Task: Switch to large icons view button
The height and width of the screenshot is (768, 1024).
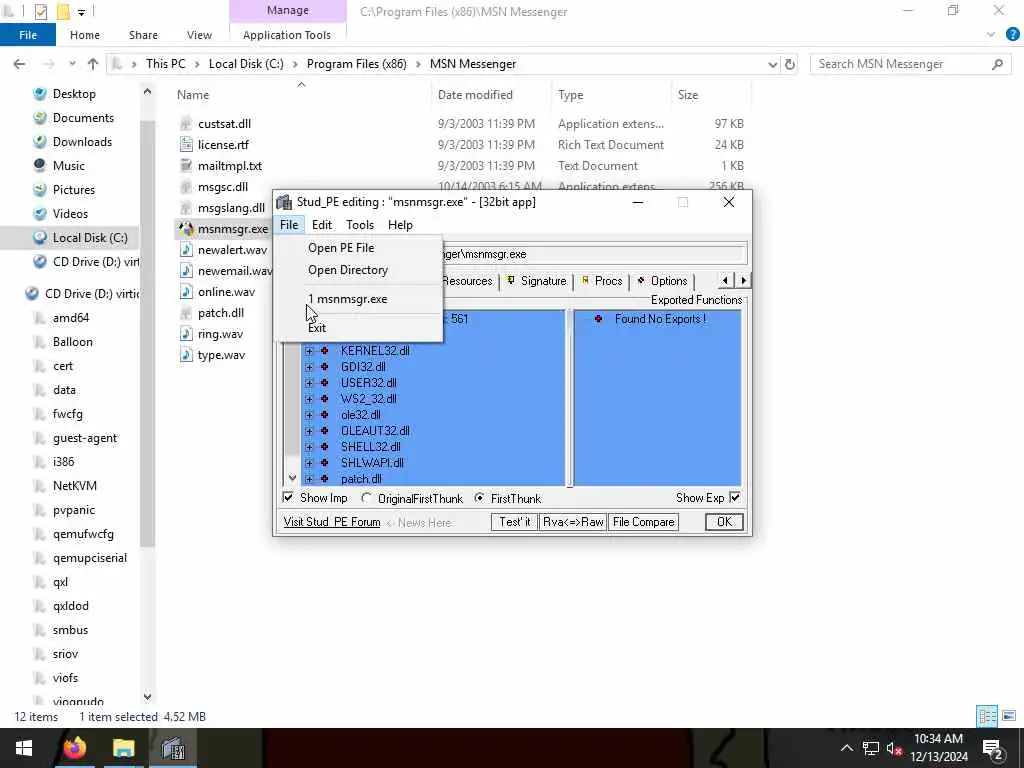Action: click(x=1009, y=716)
